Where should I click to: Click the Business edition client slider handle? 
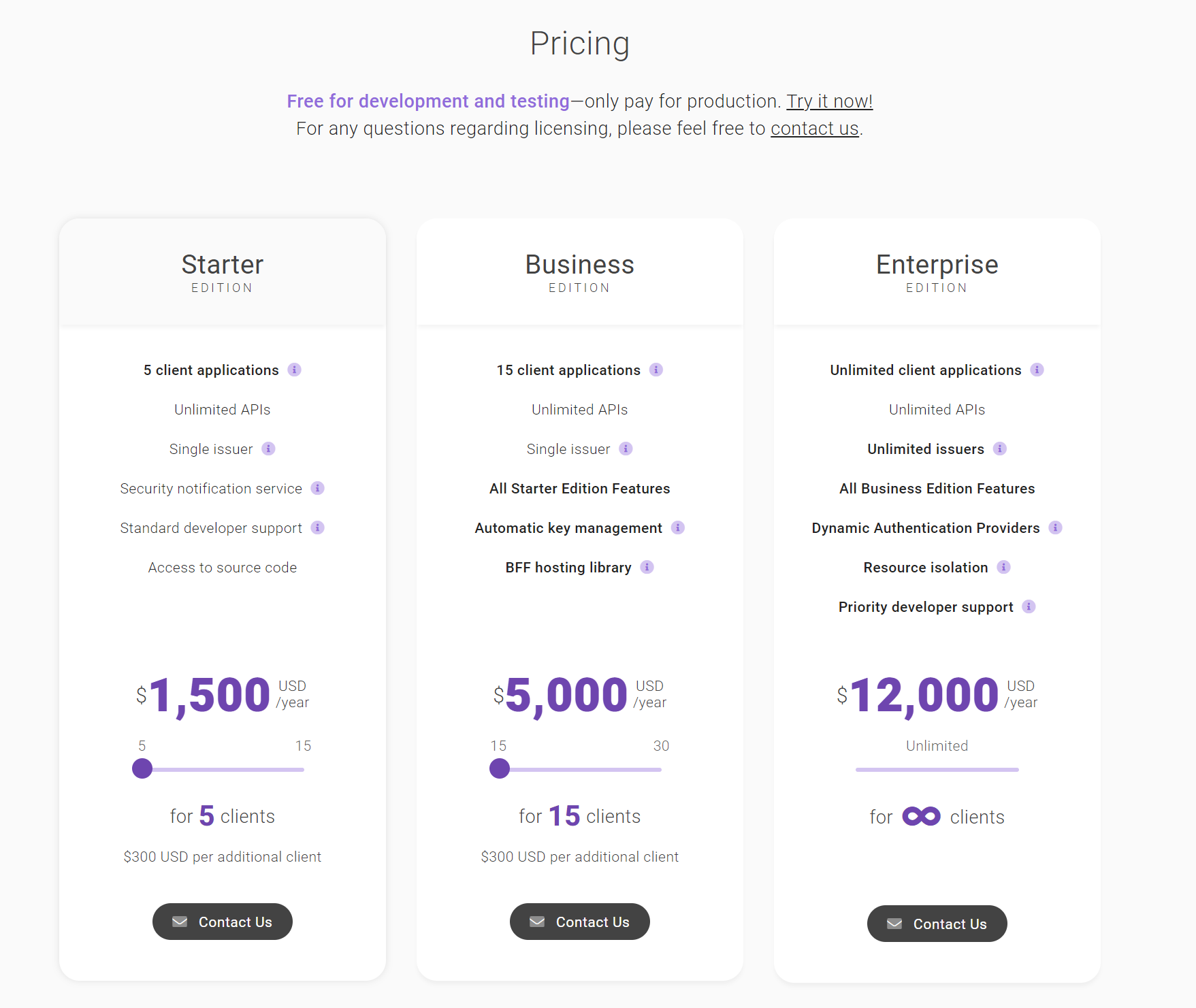[x=500, y=768]
